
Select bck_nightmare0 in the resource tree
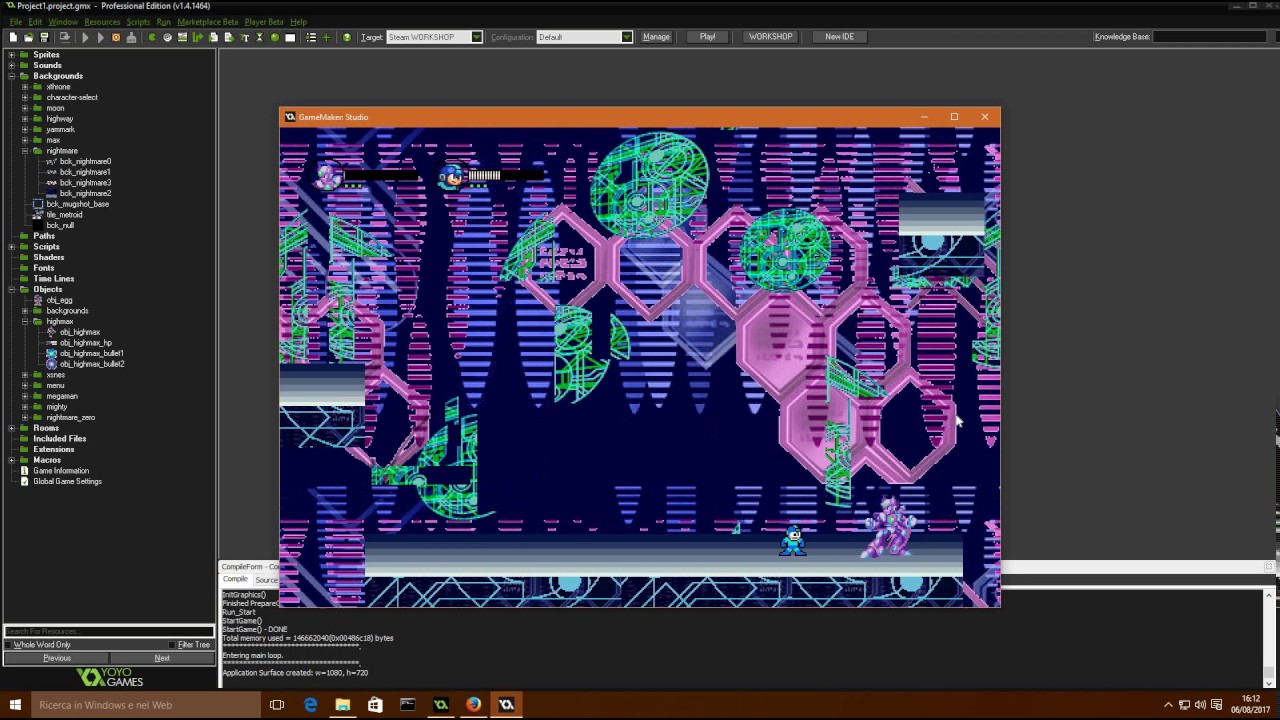[85, 161]
